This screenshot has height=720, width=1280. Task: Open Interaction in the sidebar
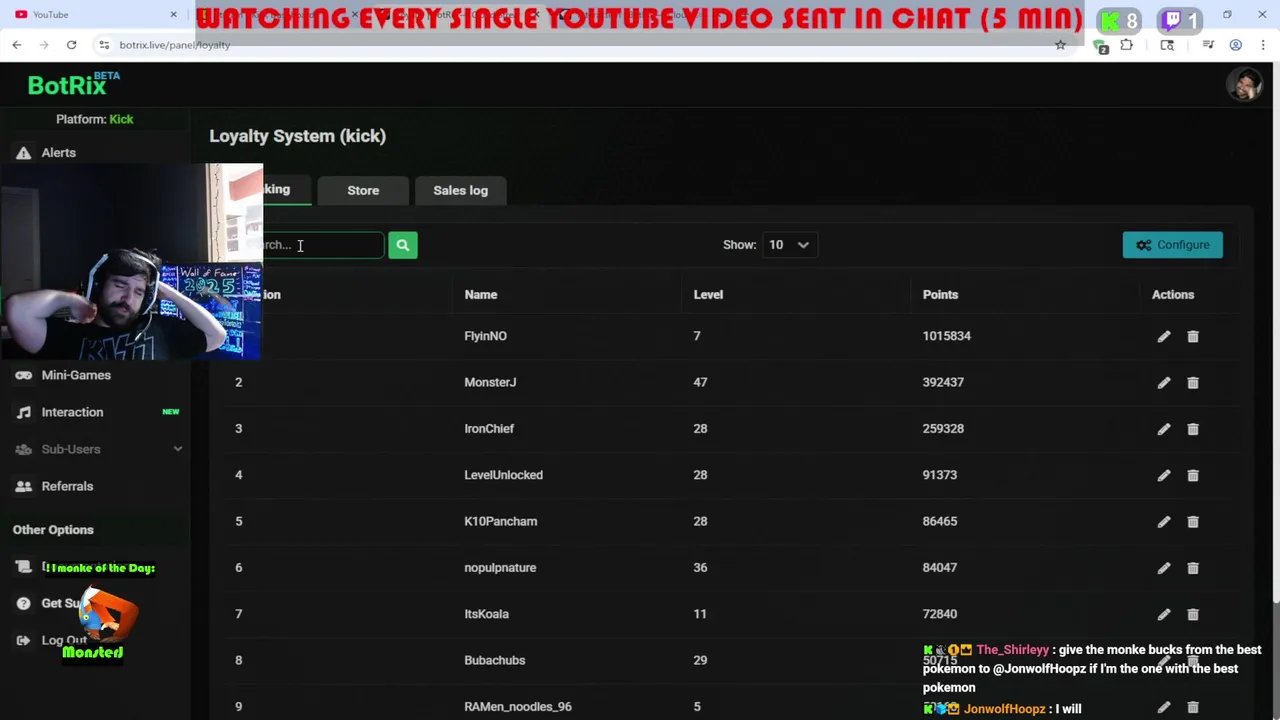point(72,412)
